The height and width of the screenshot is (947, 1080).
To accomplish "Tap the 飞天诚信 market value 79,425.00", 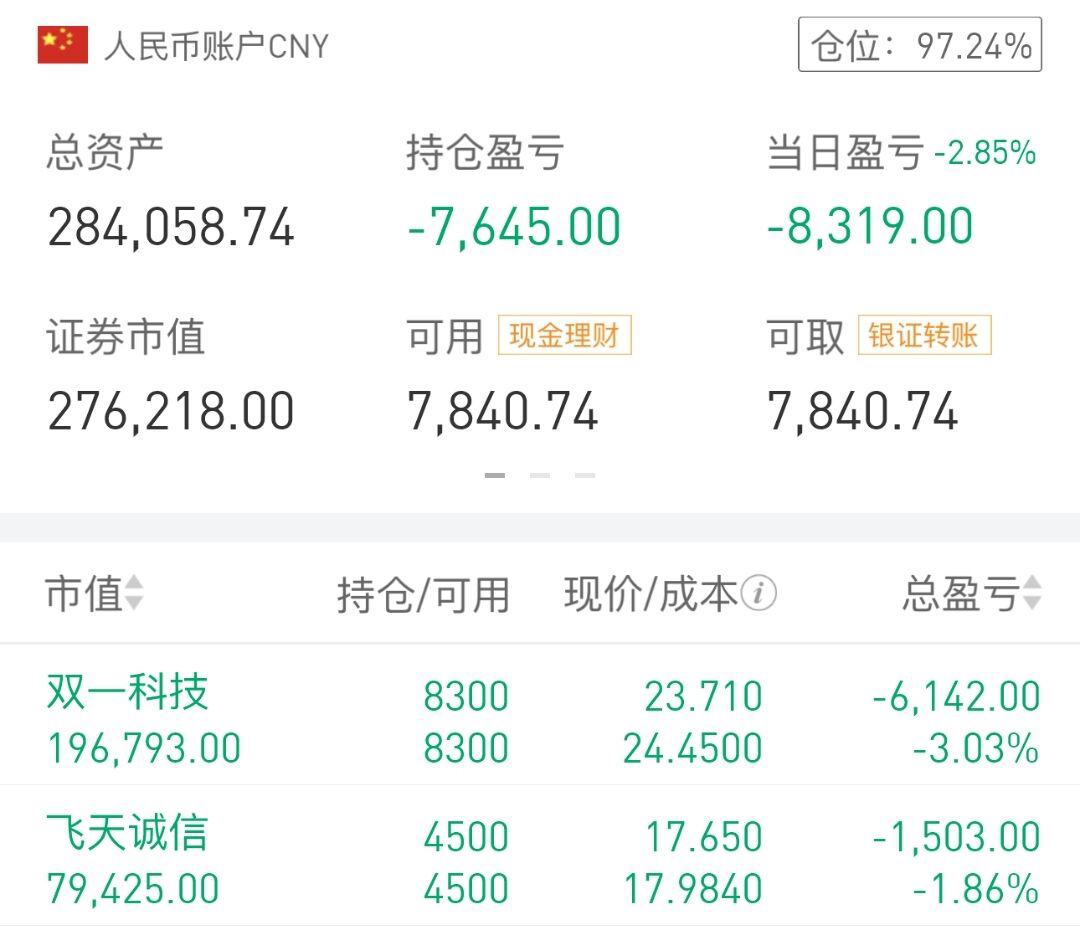I will 133,888.
